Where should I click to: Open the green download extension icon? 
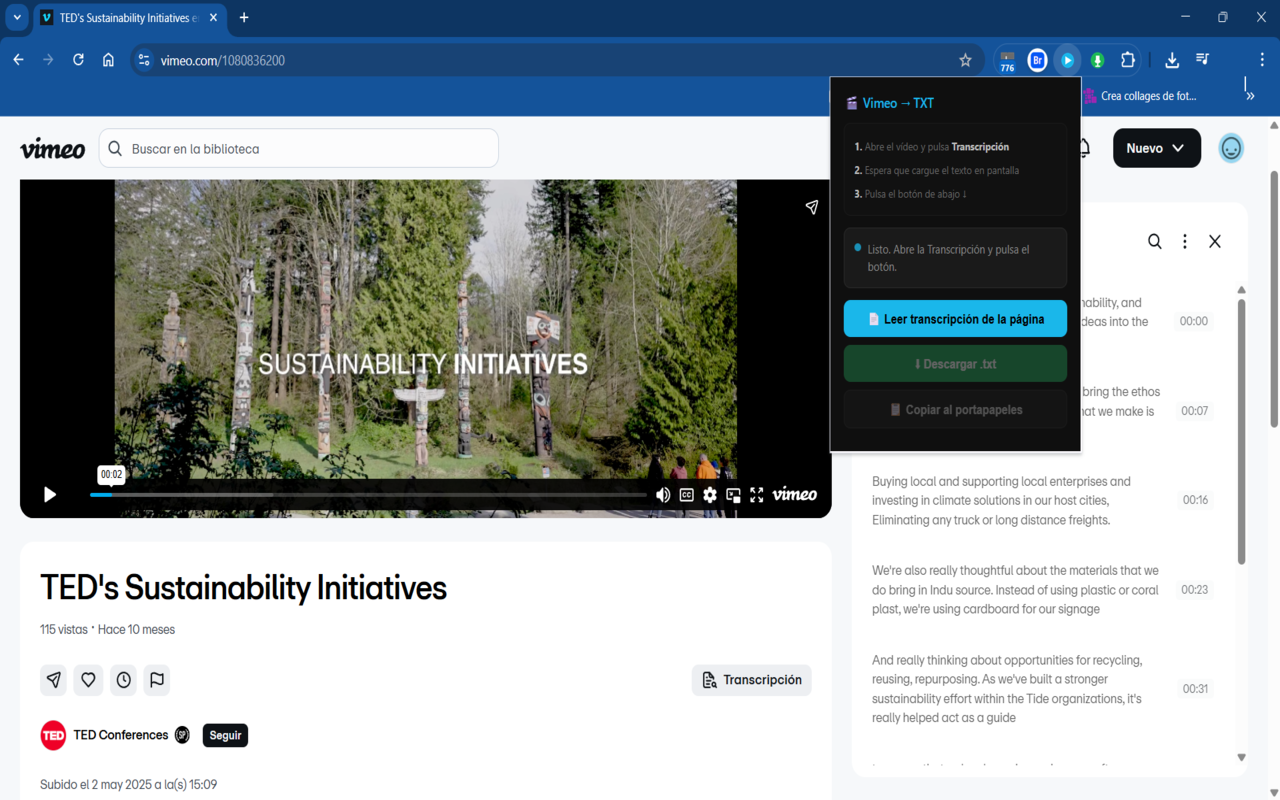click(x=1097, y=60)
